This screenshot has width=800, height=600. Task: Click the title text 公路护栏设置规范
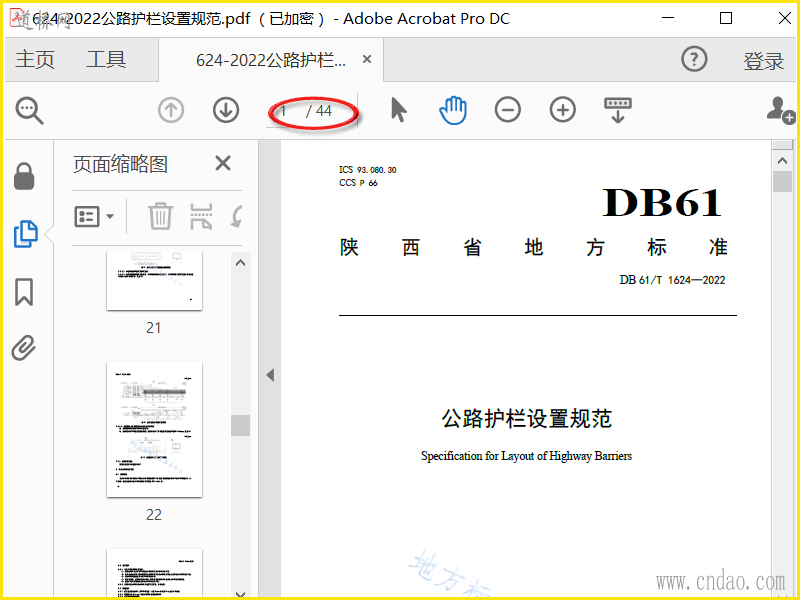[526, 418]
